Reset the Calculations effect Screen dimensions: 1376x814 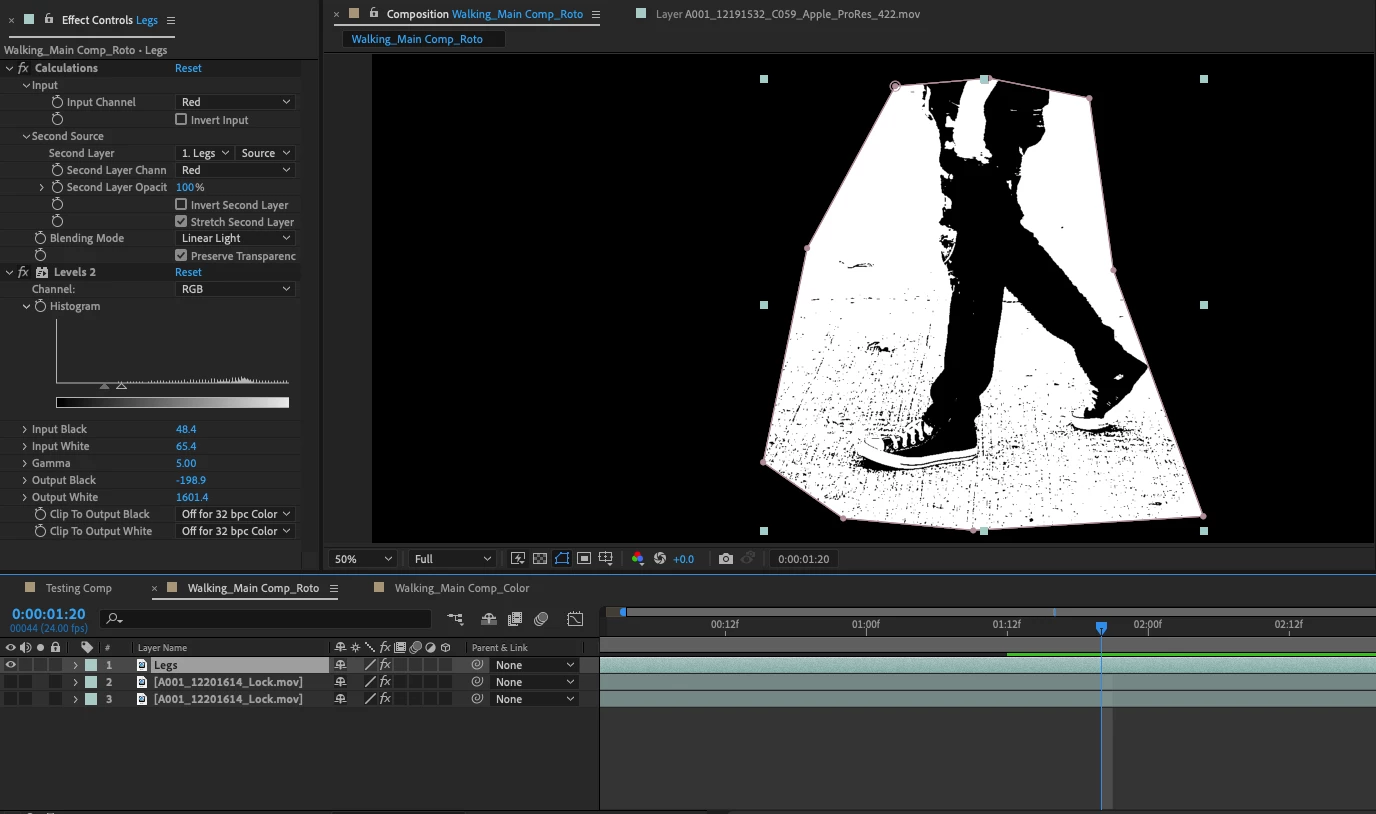[x=188, y=68]
